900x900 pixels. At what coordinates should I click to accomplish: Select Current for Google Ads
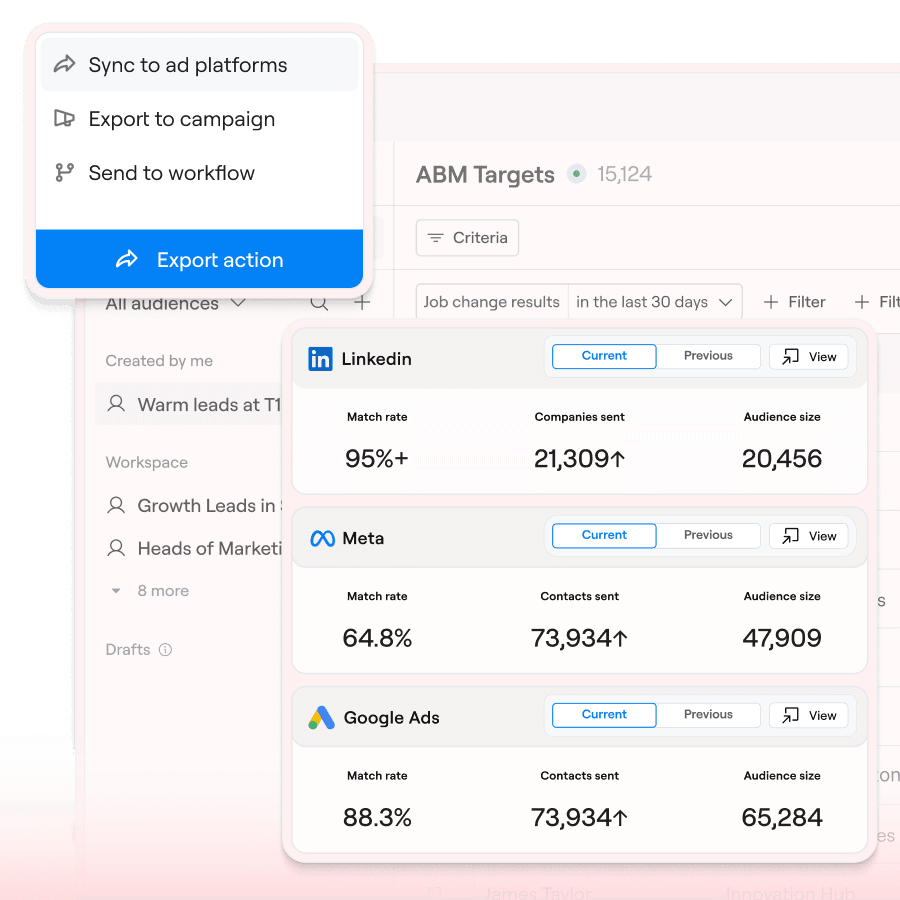pos(604,715)
